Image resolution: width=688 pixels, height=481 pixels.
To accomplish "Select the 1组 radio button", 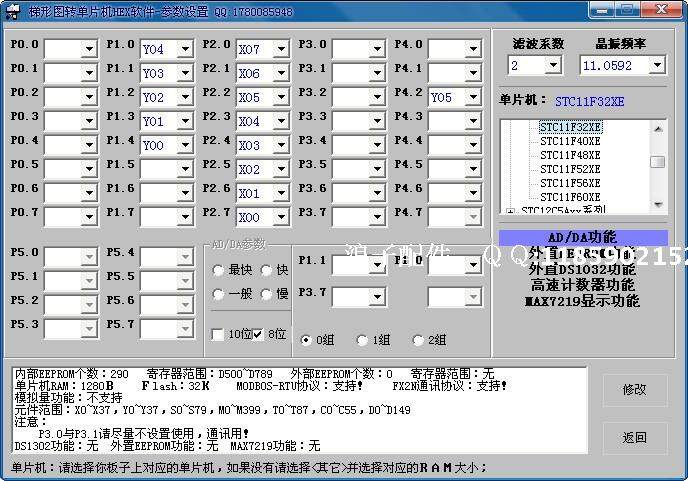I will point(362,340).
